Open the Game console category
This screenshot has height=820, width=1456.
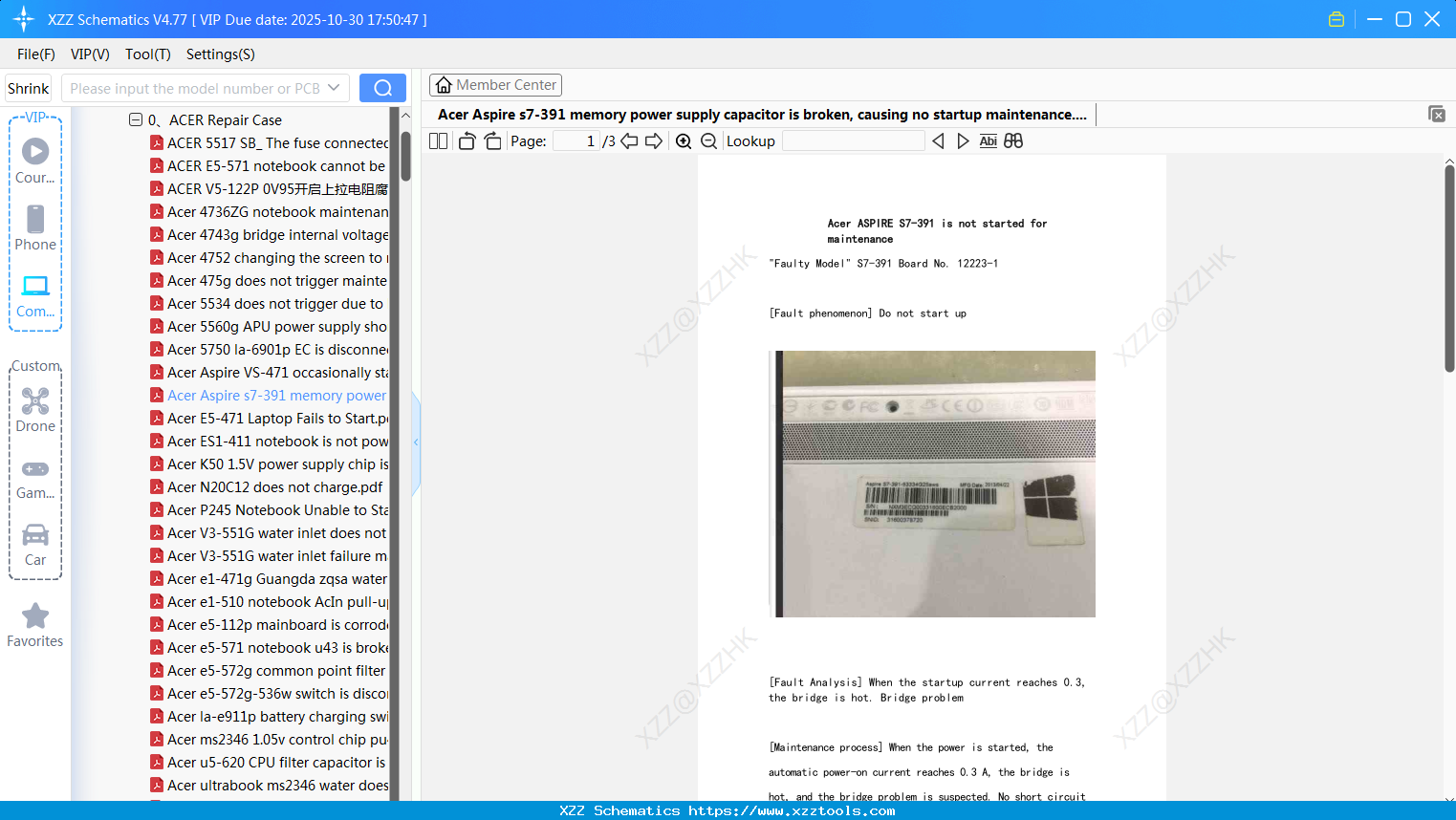coord(35,480)
